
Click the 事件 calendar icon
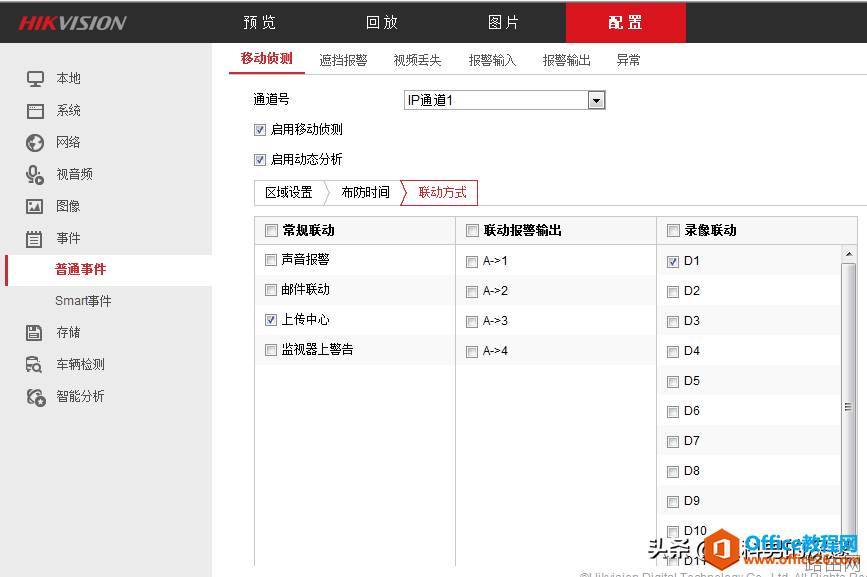(x=34, y=239)
